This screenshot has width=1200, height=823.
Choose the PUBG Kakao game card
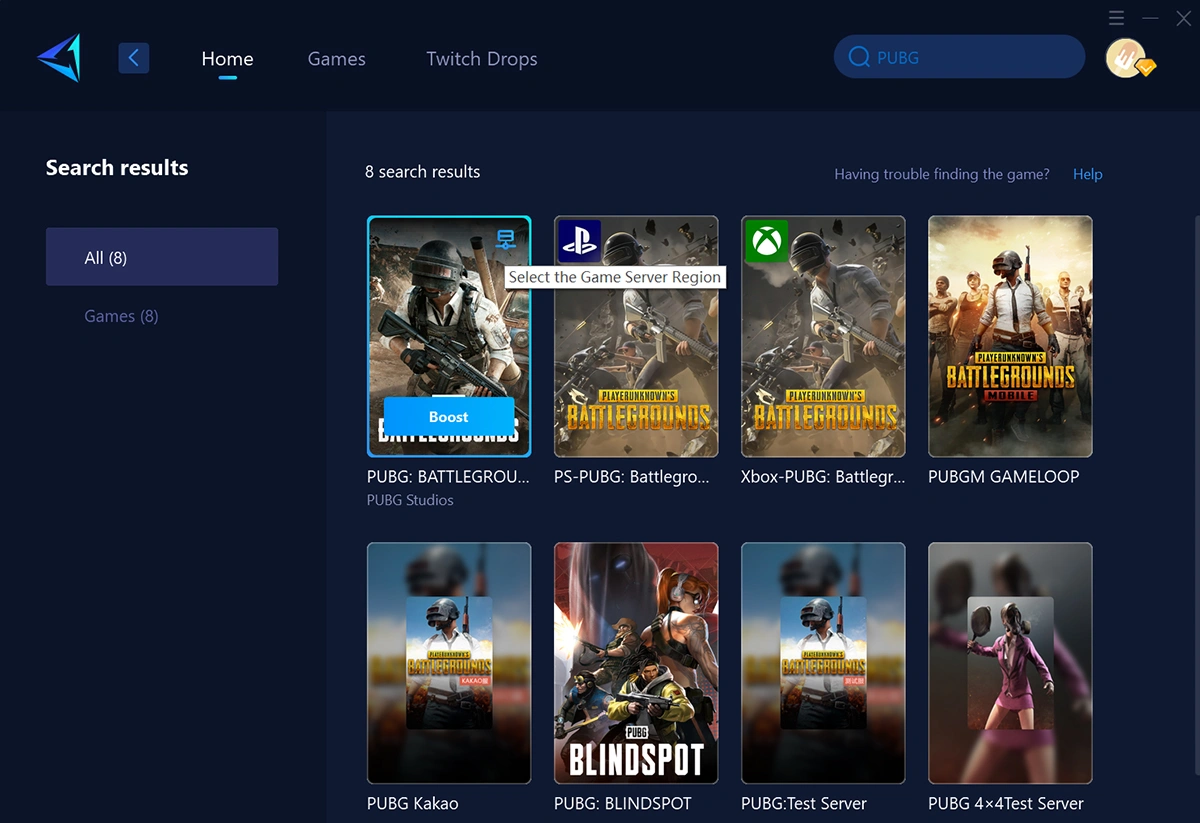tap(449, 663)
